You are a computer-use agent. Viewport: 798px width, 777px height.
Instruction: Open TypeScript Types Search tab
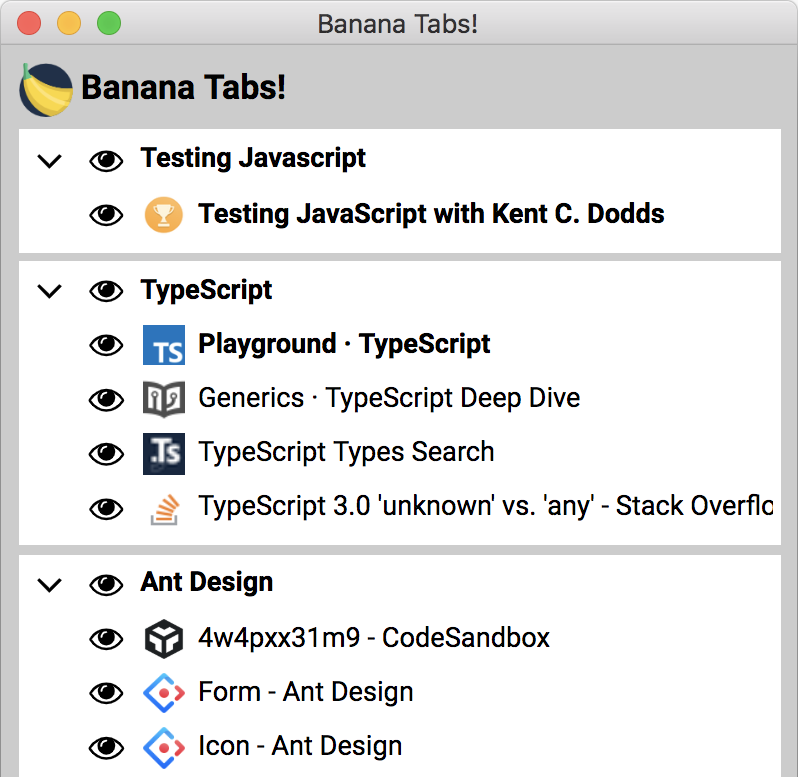(x=346, y=452)
